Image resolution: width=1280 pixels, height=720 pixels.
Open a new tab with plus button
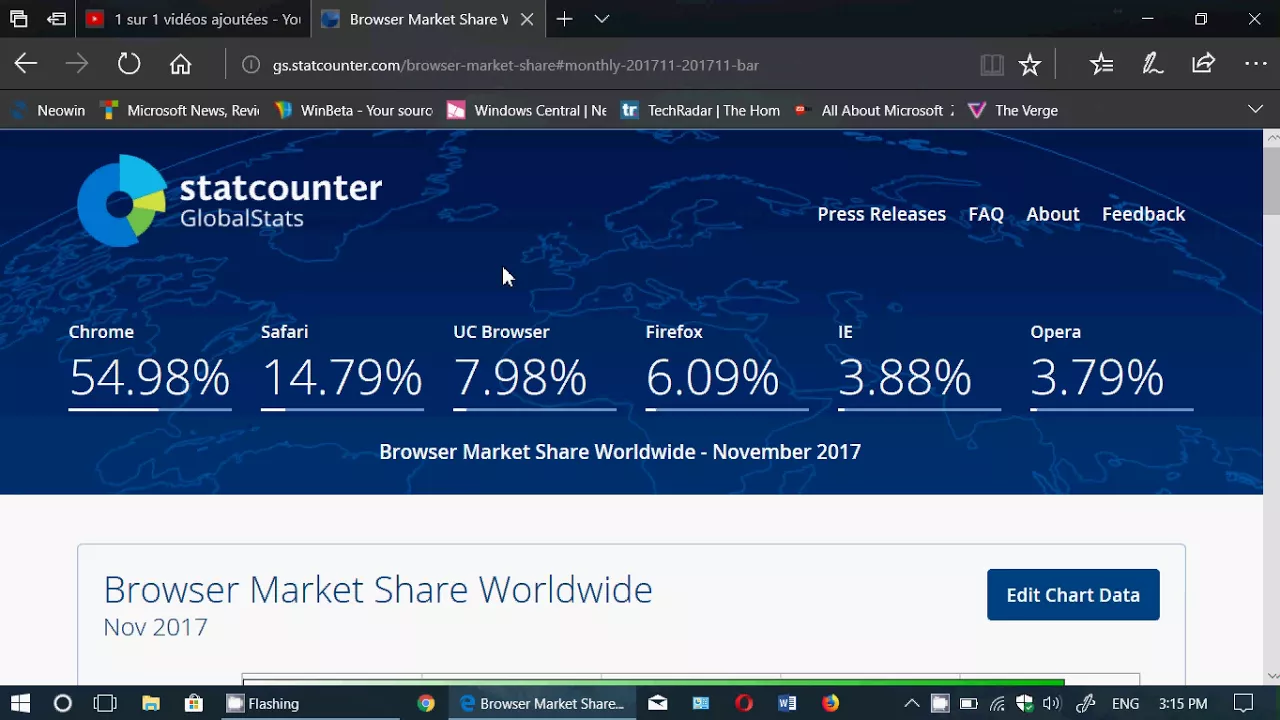point(564,19)
